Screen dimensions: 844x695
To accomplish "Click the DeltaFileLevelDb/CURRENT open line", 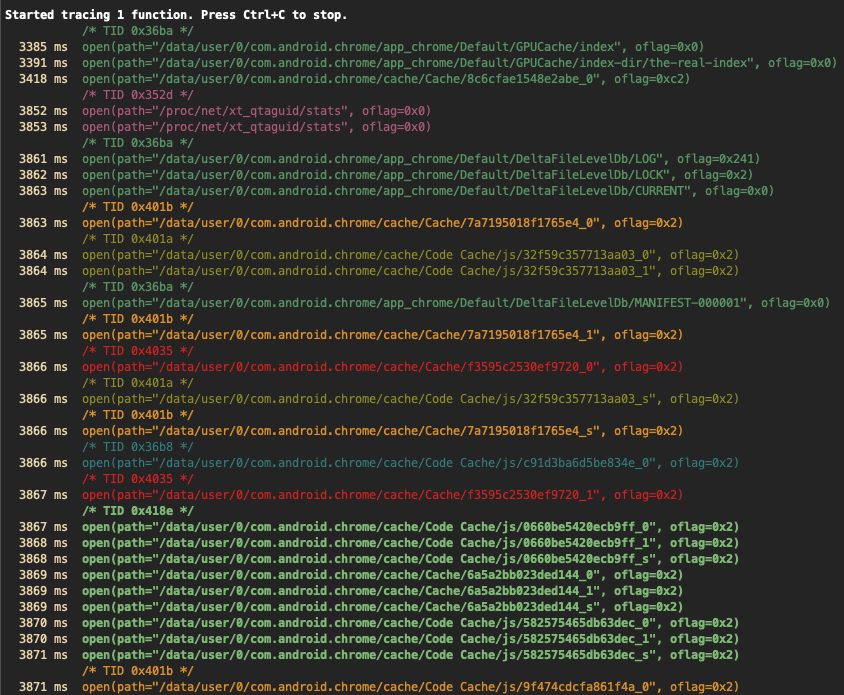I will coord(428,191).
